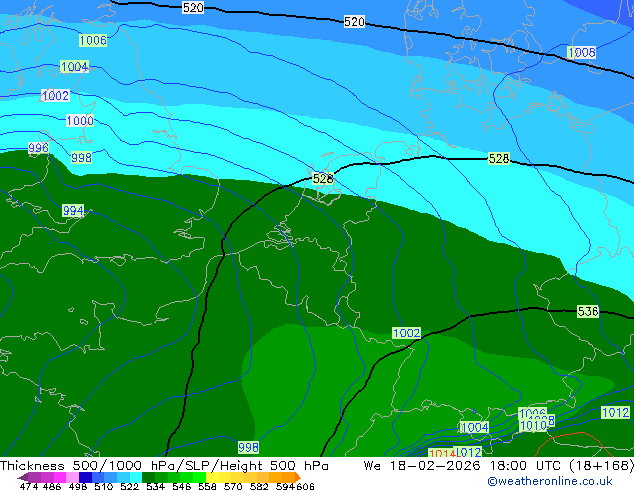Click the 536 height contour label
634x490 pixels.
click(x=588, y=311)
